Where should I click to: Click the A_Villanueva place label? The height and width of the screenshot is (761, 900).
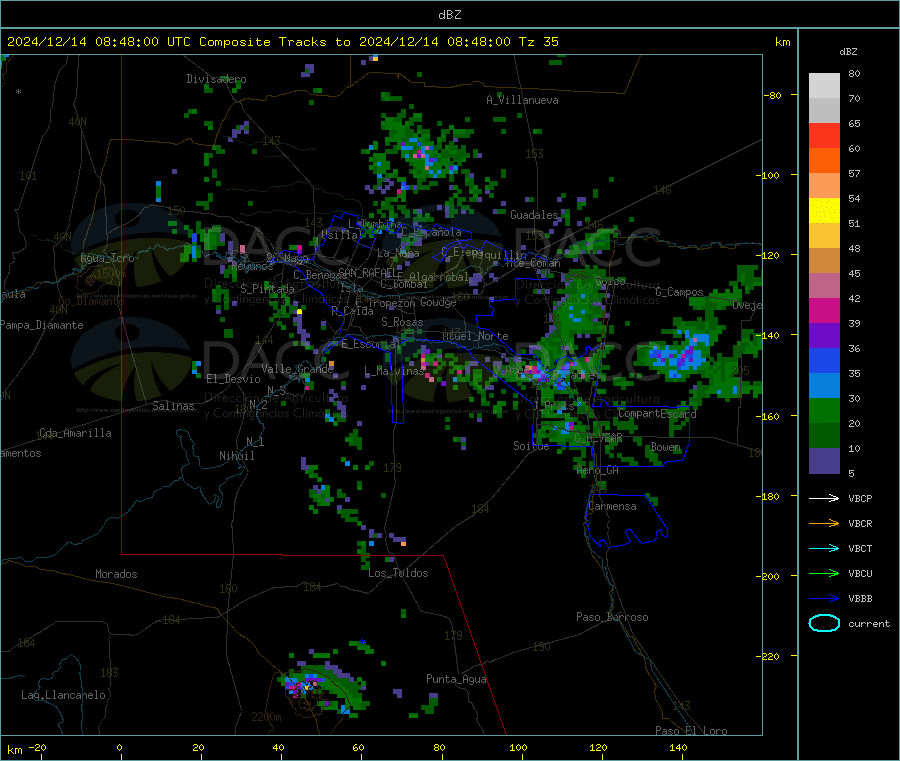522,100
